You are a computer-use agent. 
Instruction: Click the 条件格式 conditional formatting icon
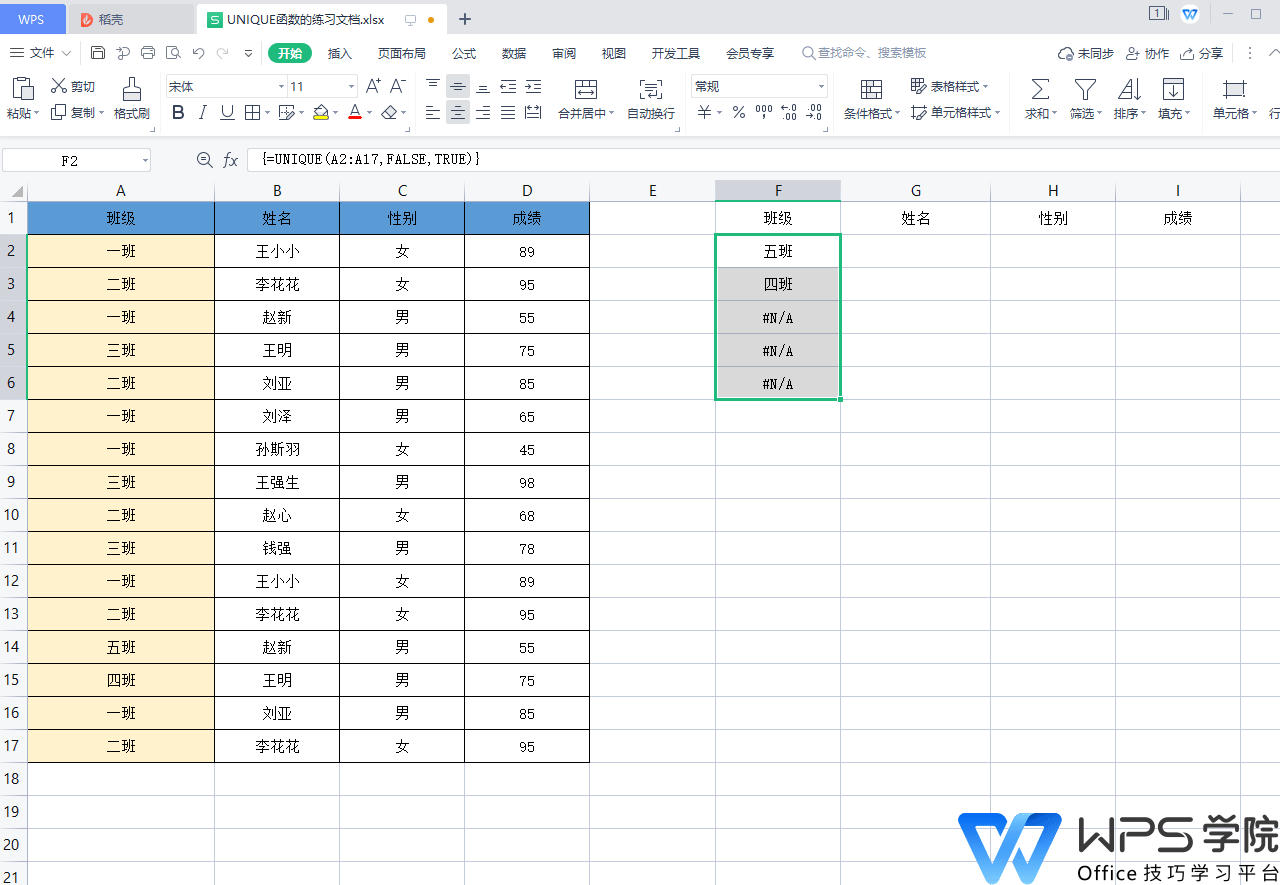[x=871, y=89]
